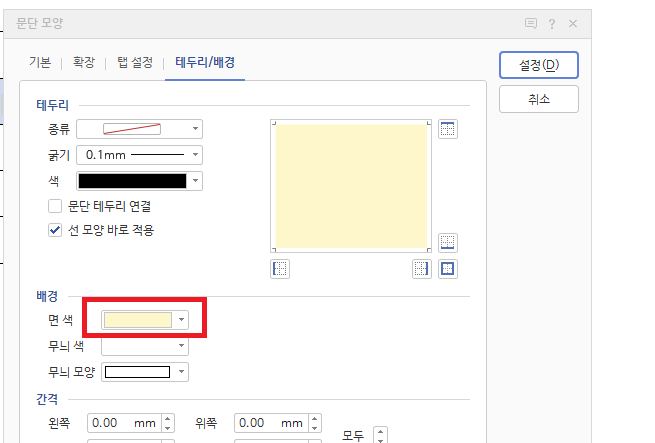Switch to the 기본 tab

coord(40,63)
